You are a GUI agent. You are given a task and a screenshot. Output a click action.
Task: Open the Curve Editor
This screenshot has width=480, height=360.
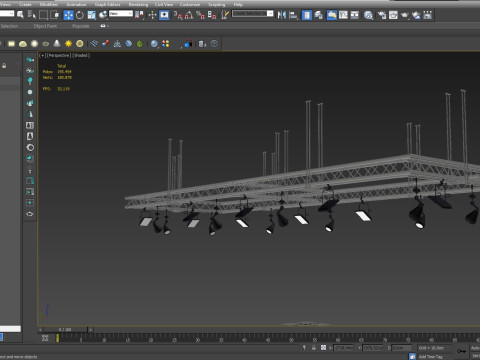coord(343,15)
